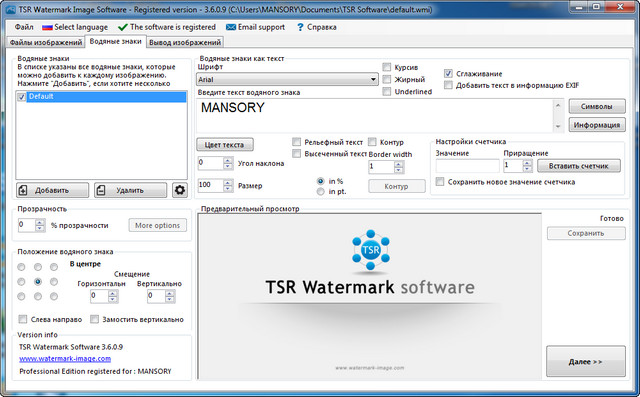Toggle Сглаживание anti-aliasing checkbox
Screen dimensions: 640x397
[x=448, y=73]
